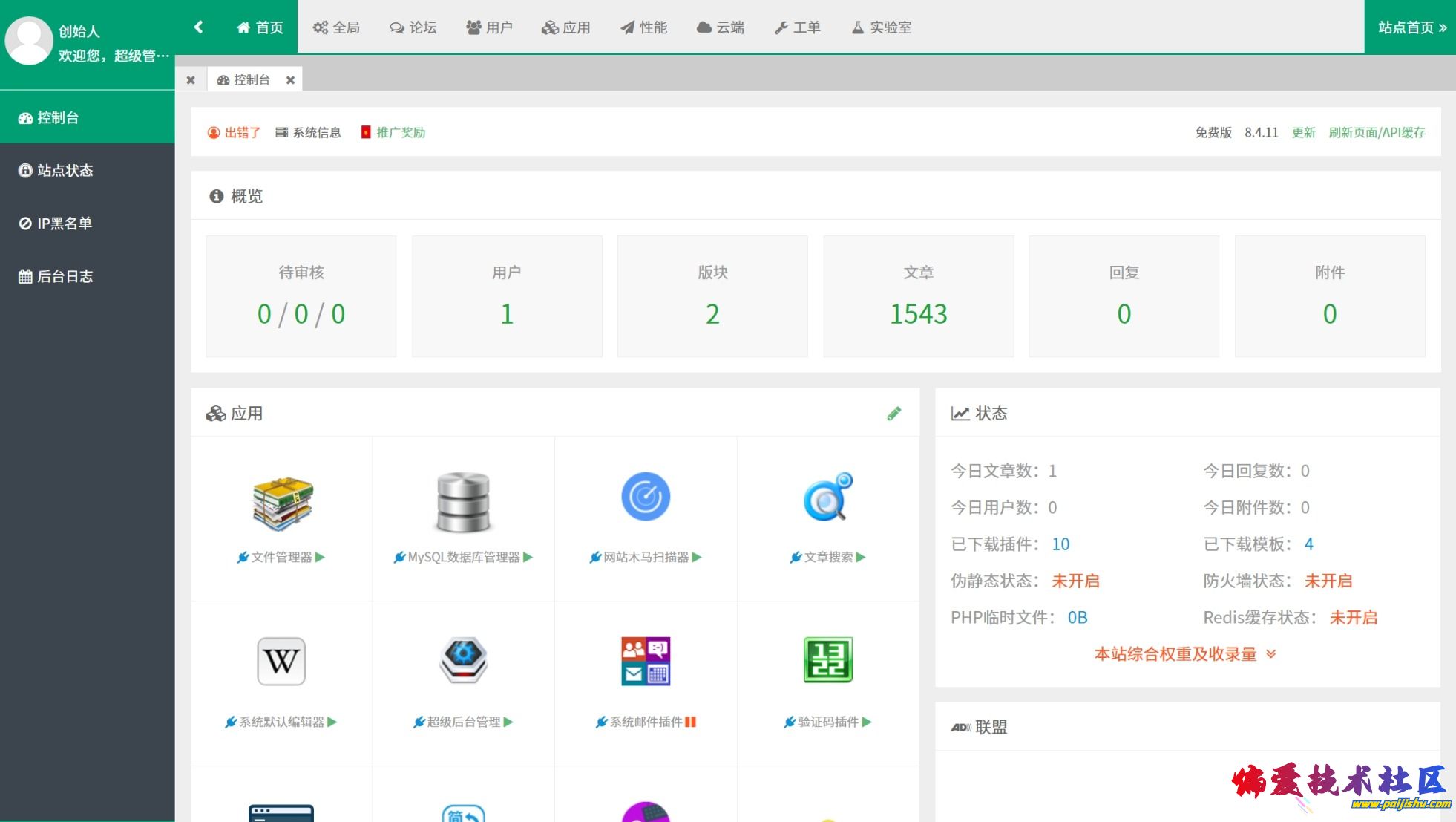Toggle run state arrow beside 文件管理器
Viewport: 1456px width, 822px height.
(x=321, y=557)
